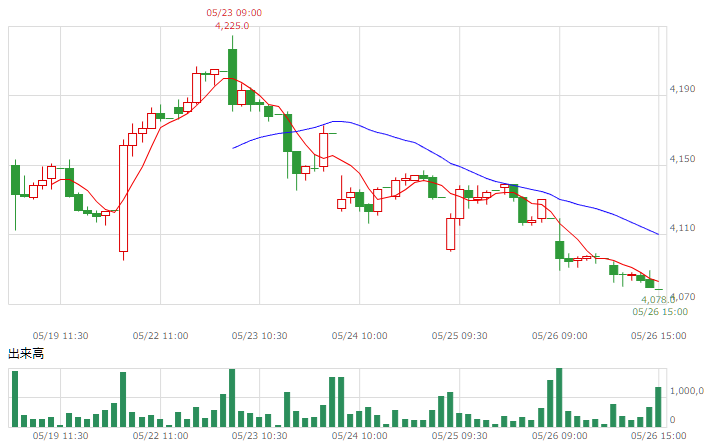Click 05/24 10:00 under the volume chart
The height and width of the screenshot is (445, 704).
[359, 436]
